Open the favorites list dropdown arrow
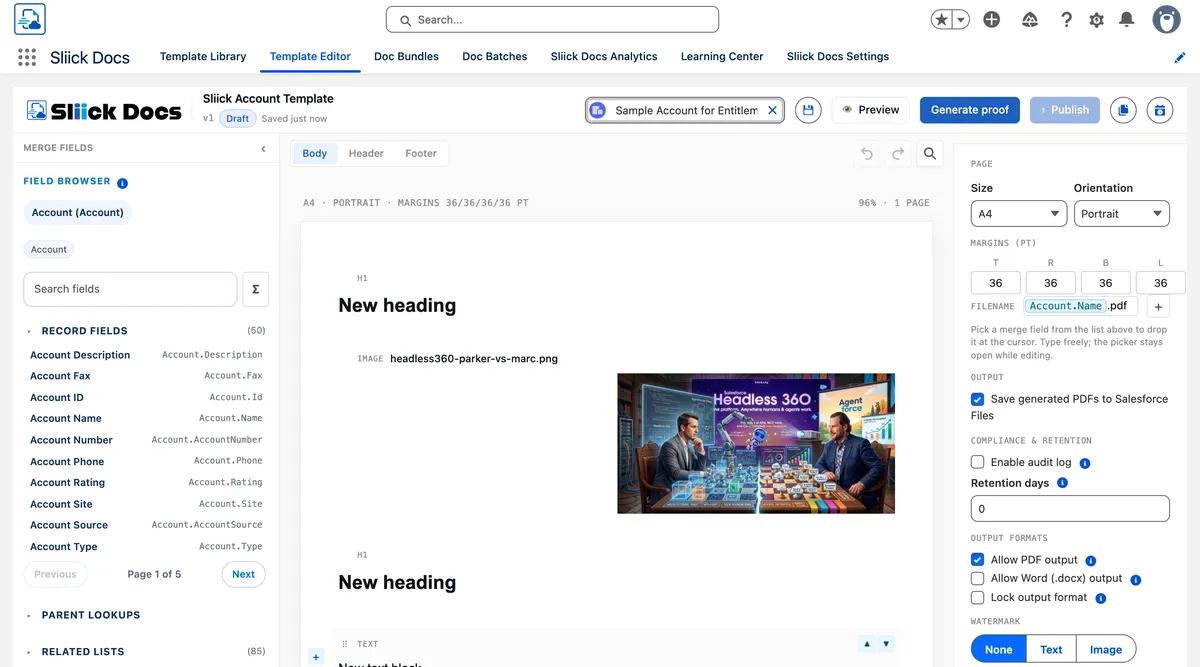 pos(961,19)
